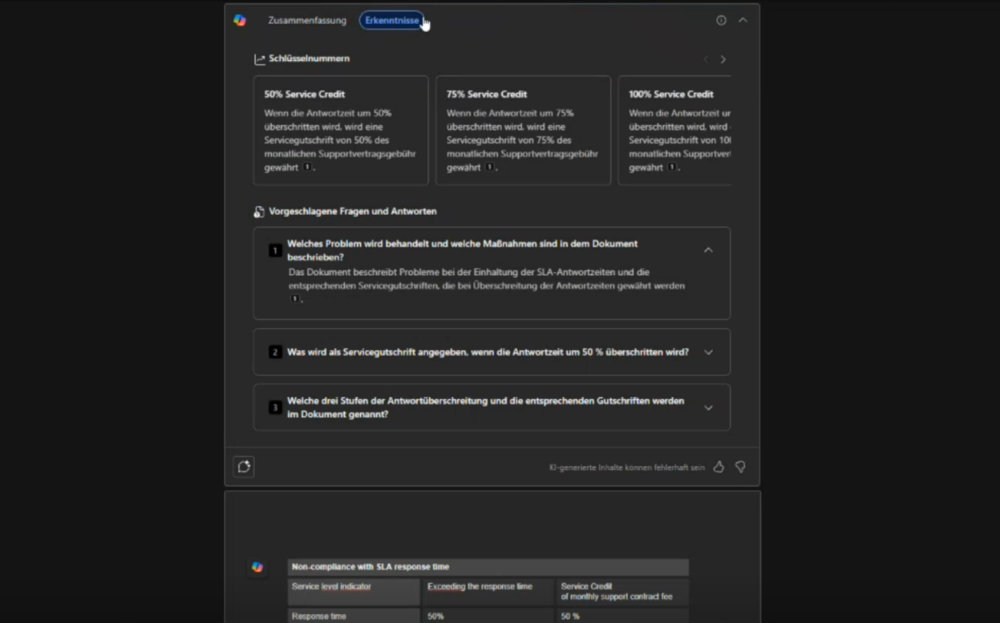Click citation 1 under the first answer
The image size is (1000, 623).
295,298
